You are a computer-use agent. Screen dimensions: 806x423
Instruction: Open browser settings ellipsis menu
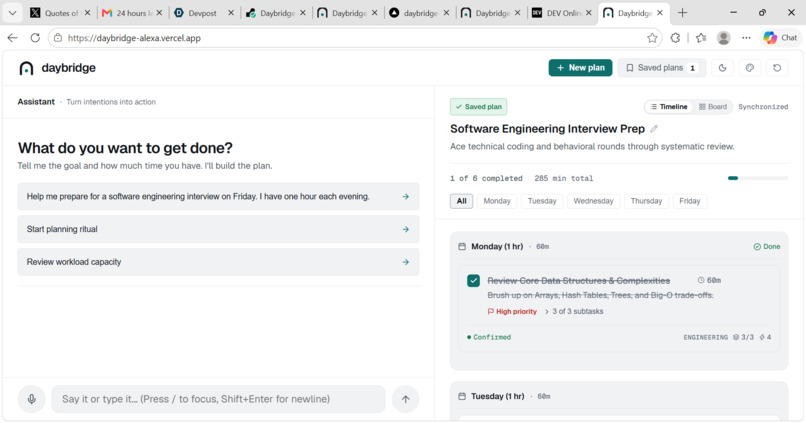[746, 38]
